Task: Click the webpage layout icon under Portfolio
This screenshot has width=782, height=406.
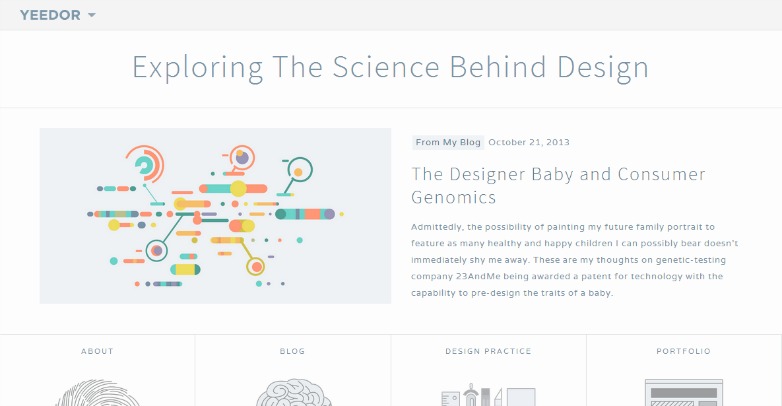Action: pos(684,393)
